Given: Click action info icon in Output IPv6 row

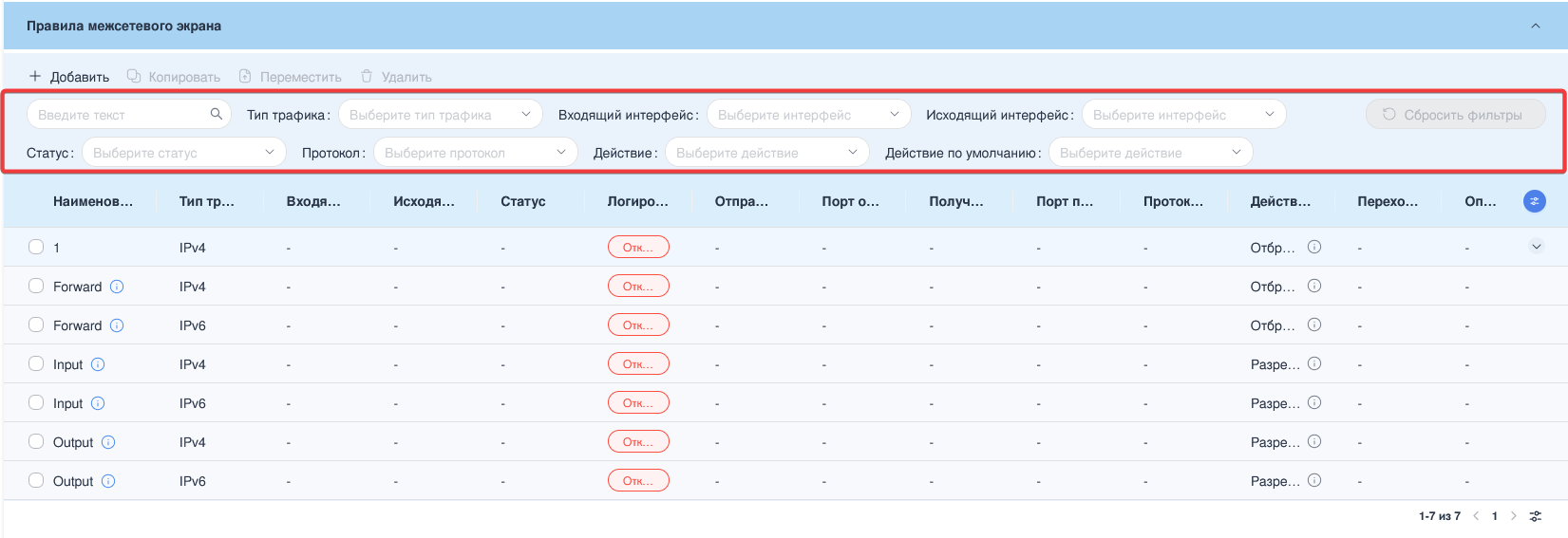Looking at the screenshot, I should coord(1314,480).
